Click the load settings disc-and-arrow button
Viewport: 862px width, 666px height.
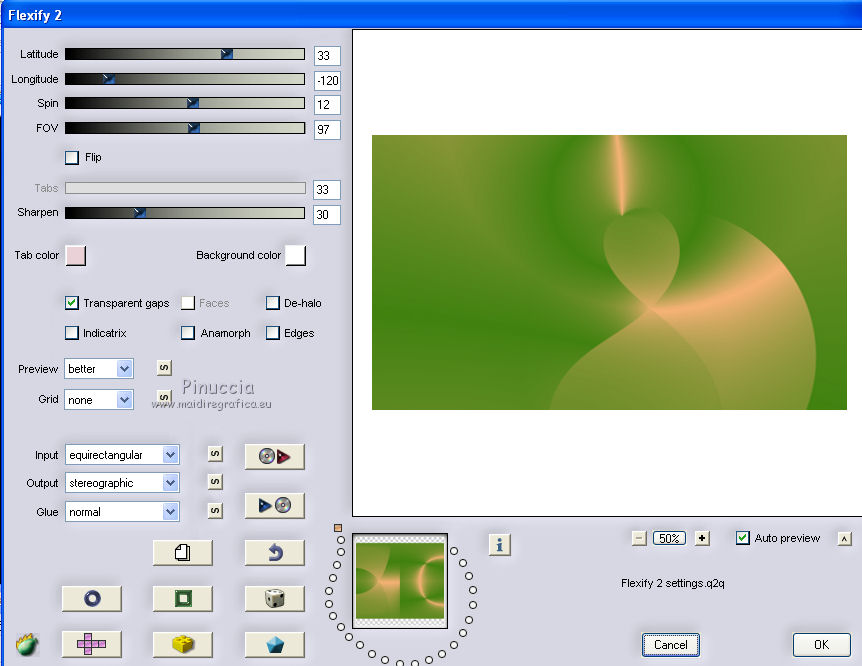point(274,456)
